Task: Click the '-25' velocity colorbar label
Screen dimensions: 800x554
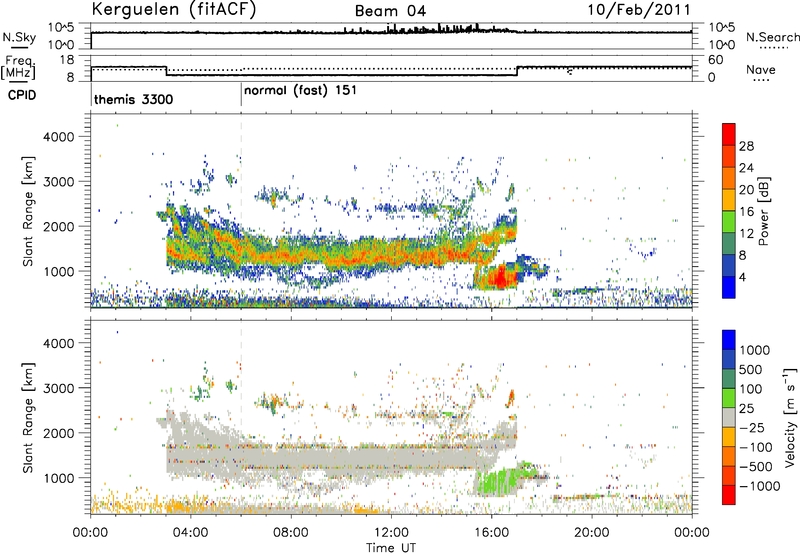Action: tap(752, 427)
